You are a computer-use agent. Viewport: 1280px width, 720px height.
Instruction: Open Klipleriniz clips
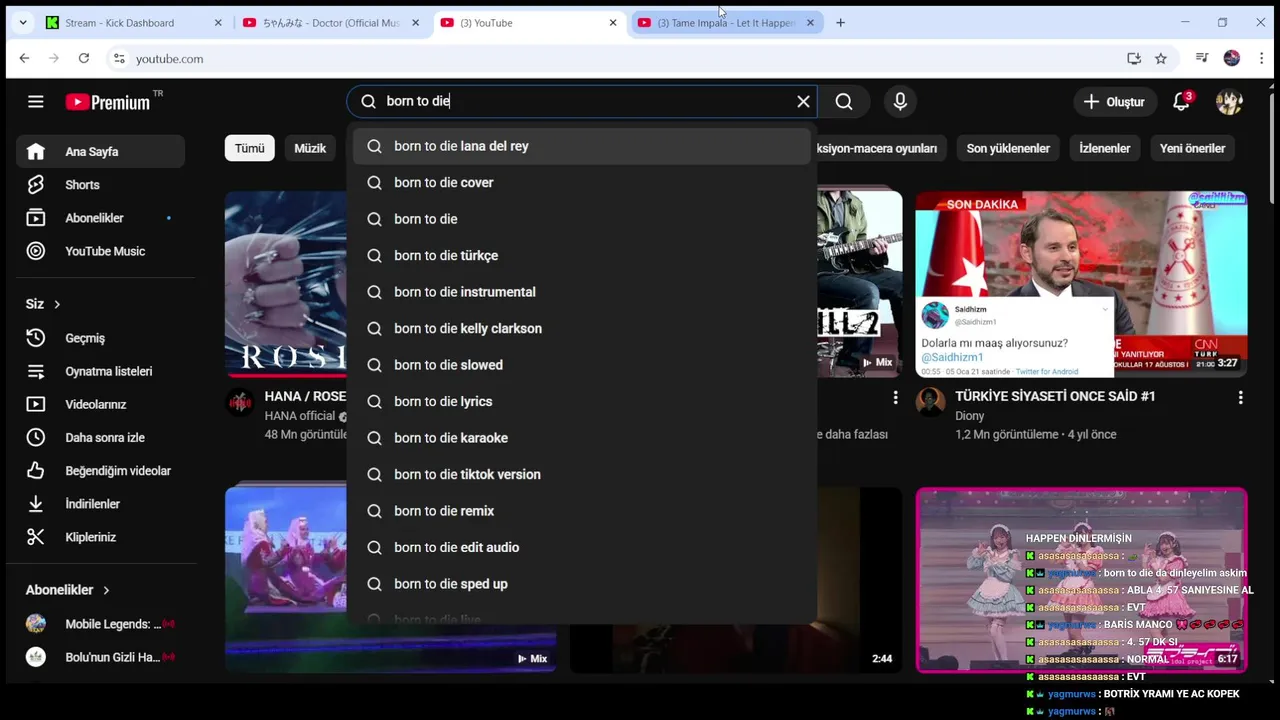pos(101,537)
